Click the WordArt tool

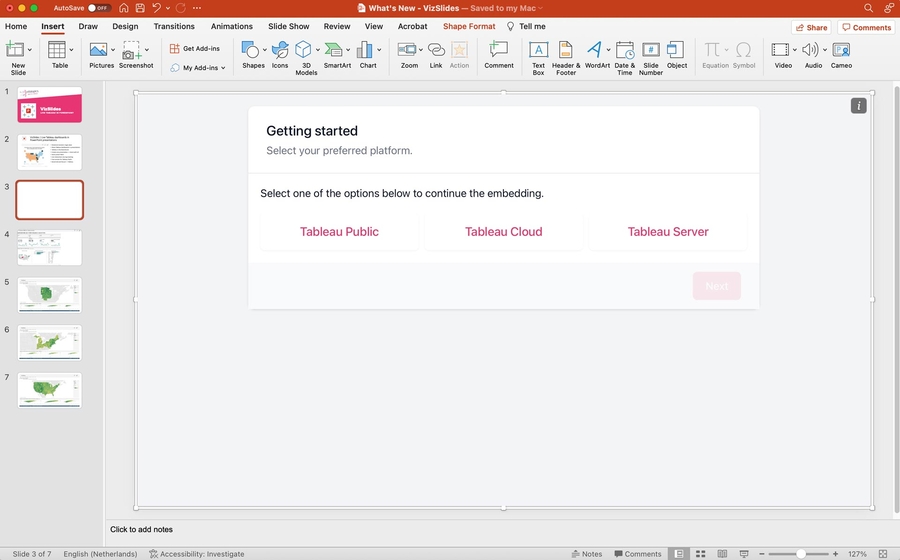[596, 53]
